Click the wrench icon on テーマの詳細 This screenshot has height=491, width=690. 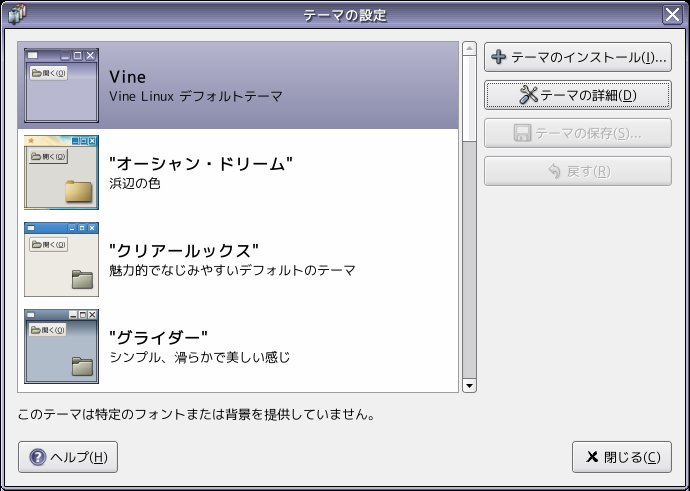[528, 95]
